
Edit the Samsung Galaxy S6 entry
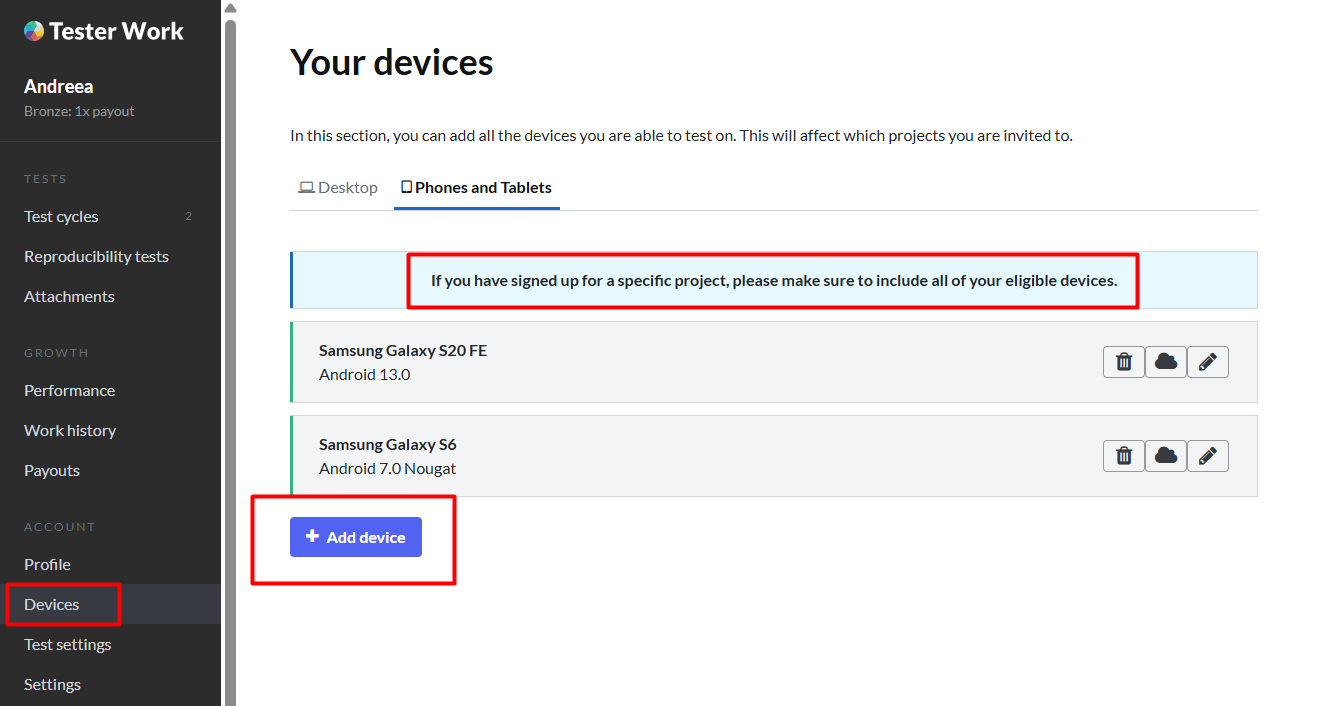[1208, 456]
